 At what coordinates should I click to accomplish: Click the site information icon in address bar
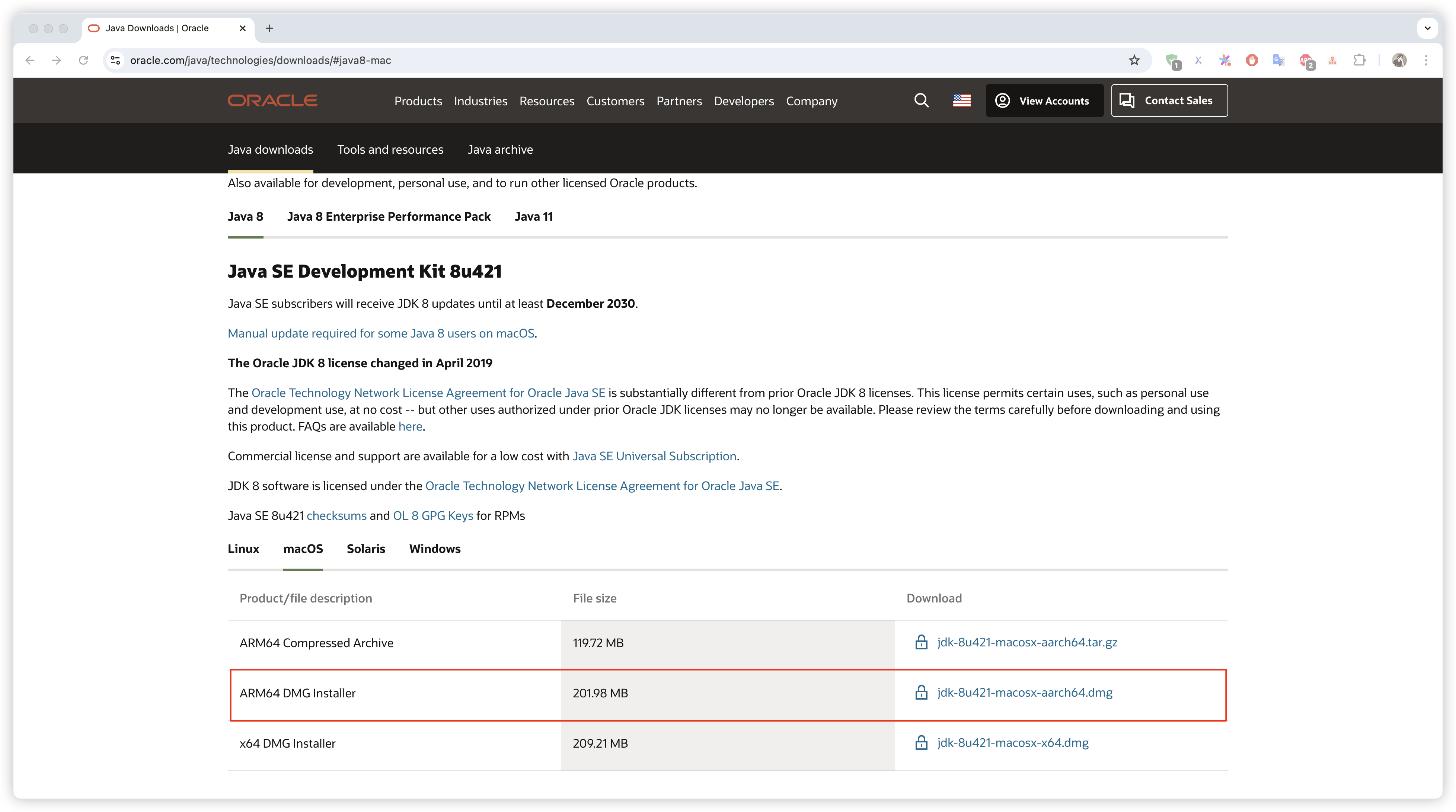115,60
